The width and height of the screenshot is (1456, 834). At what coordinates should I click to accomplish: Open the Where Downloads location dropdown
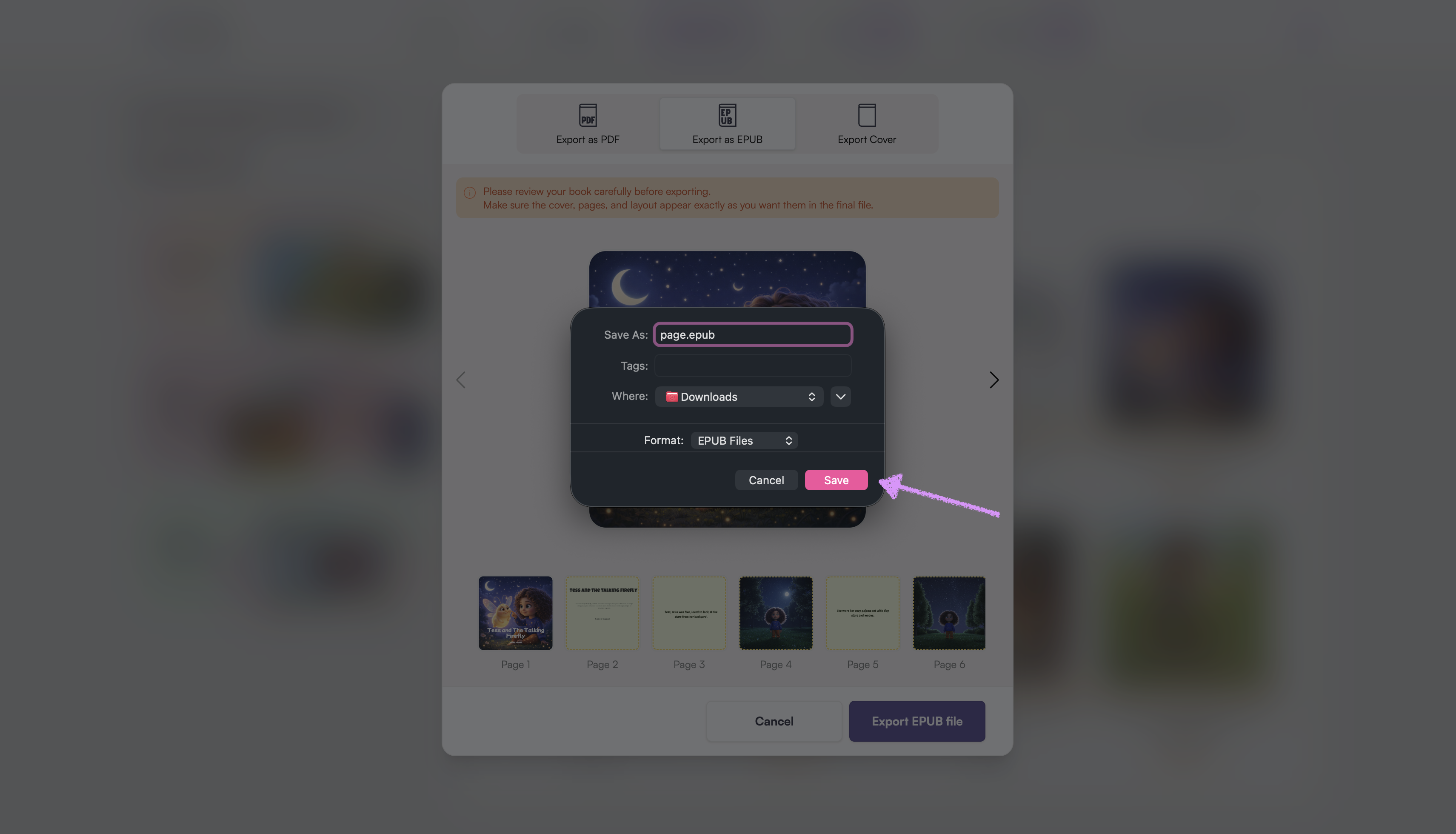[739, 397]
